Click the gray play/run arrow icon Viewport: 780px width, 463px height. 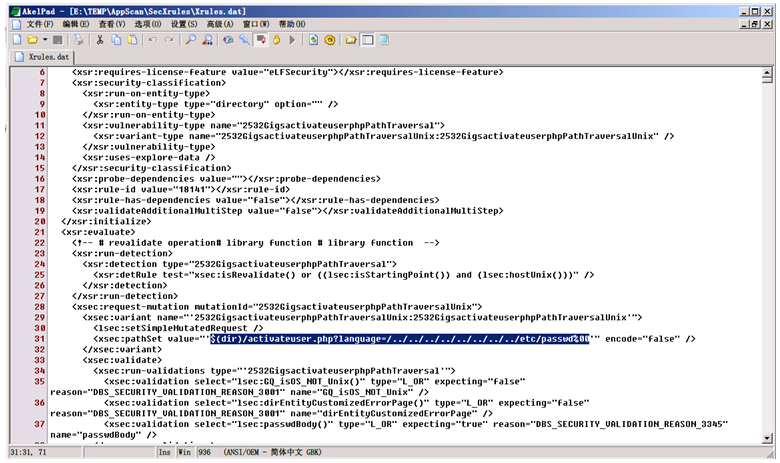[x=292, y=40]
